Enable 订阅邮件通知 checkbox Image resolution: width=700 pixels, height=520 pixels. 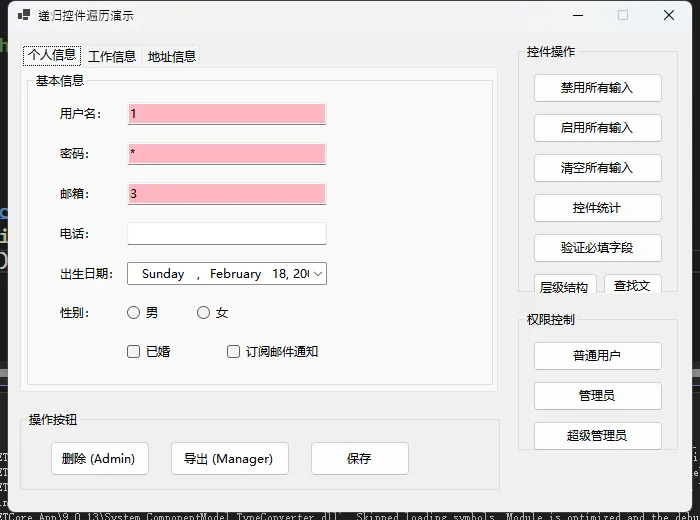coord(234,352)
